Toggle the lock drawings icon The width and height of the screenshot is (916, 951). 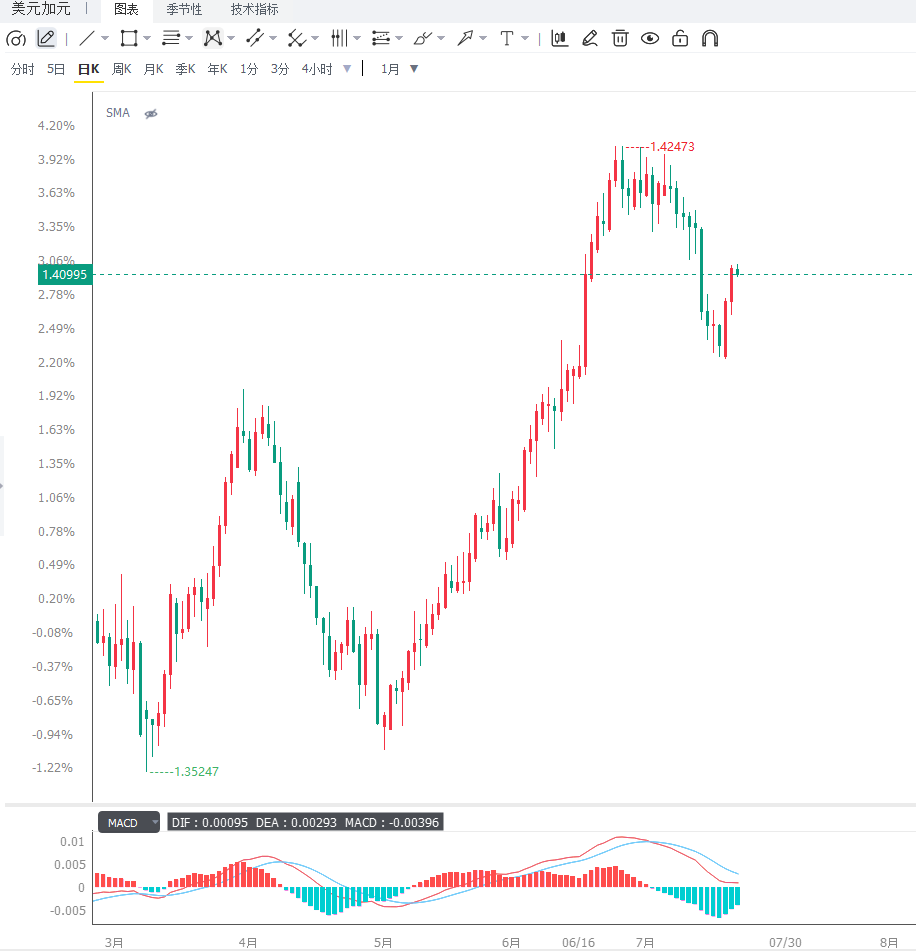pos(680,39)
